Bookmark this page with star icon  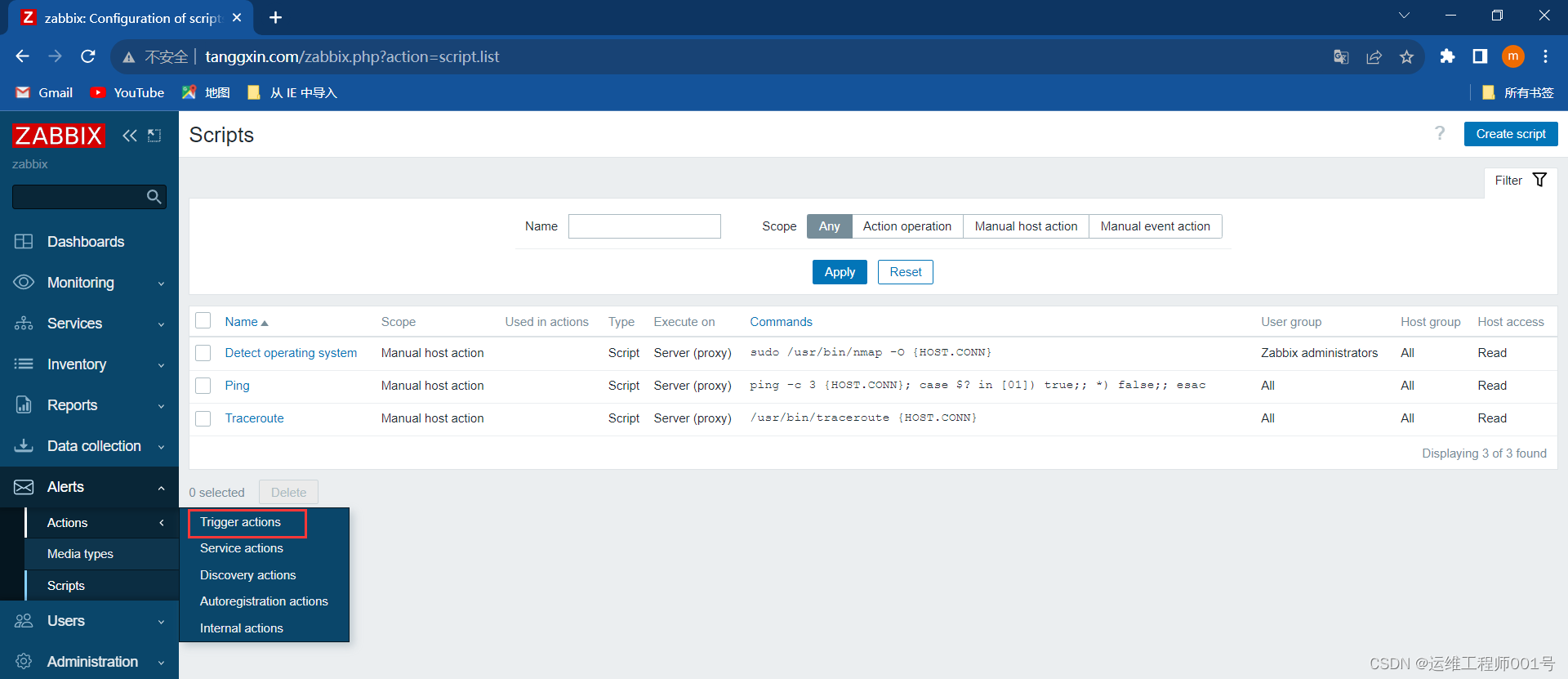pyautogui.click(x=1406, y=56)
